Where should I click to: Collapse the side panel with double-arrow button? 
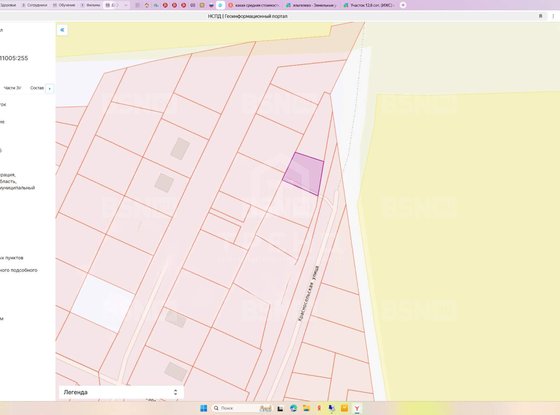click(x=62, y=30)
